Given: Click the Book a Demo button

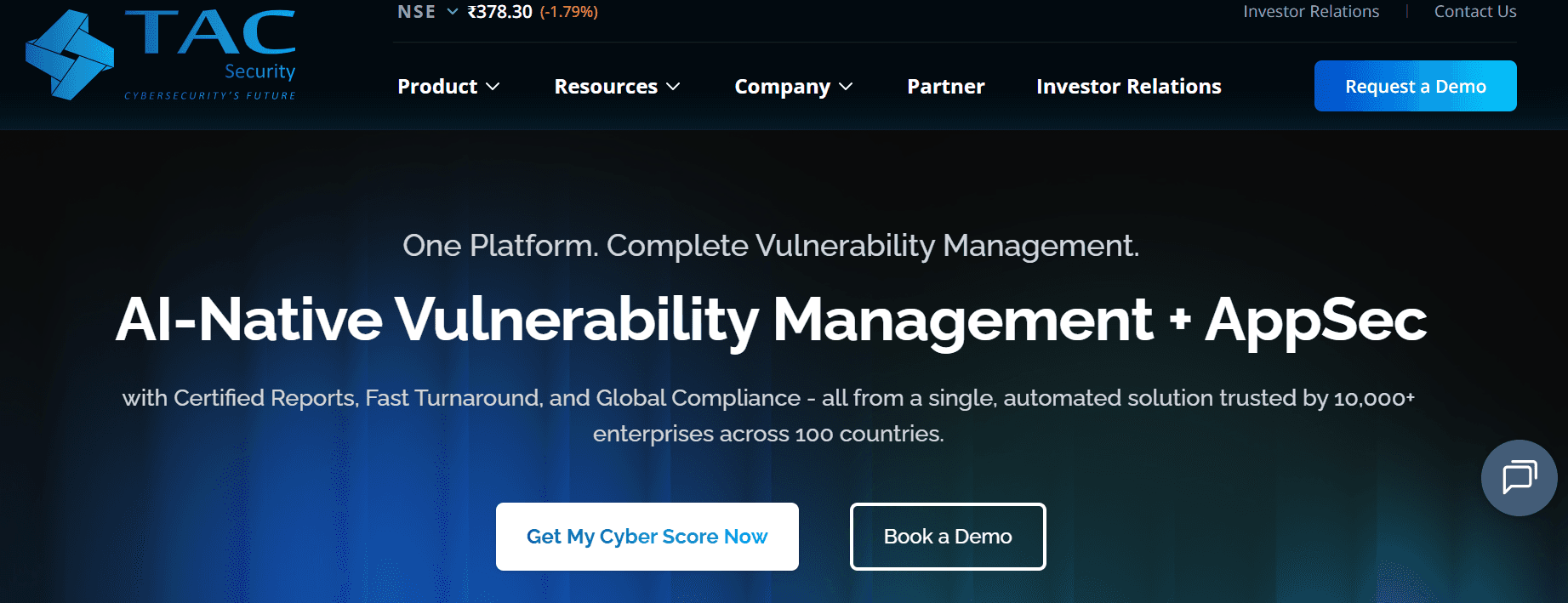Looking at the screenshot, I should 948,537.
